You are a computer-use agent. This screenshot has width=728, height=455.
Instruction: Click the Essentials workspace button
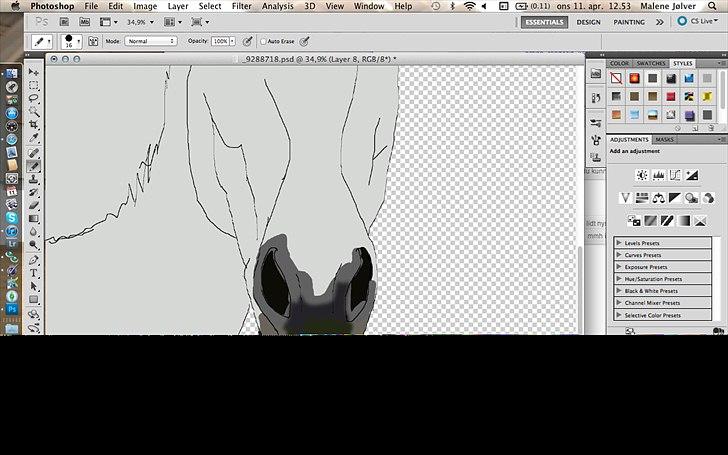pos(544,21)
